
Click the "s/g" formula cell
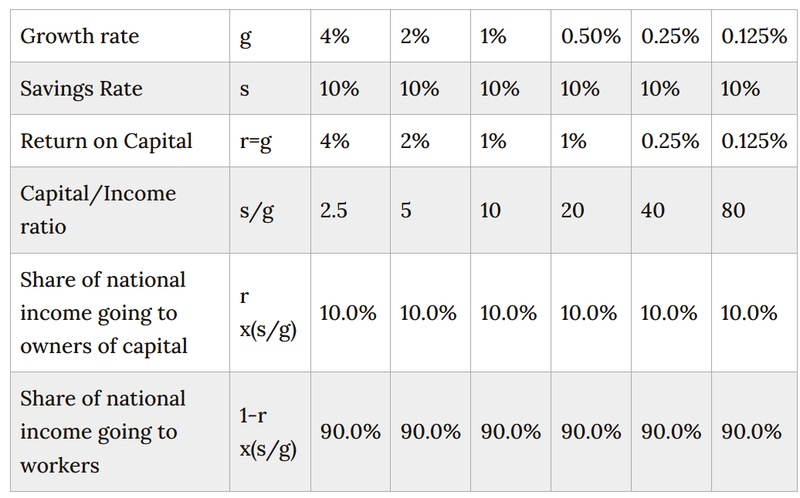[255, 211]
